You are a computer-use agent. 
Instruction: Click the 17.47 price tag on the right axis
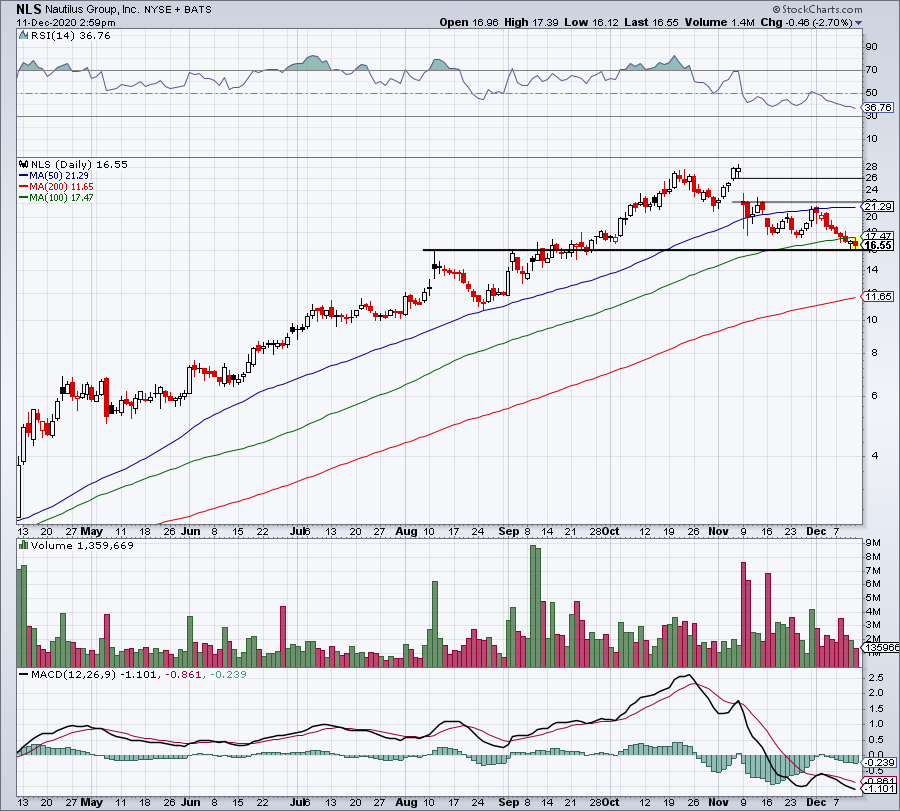pos(879,236)
